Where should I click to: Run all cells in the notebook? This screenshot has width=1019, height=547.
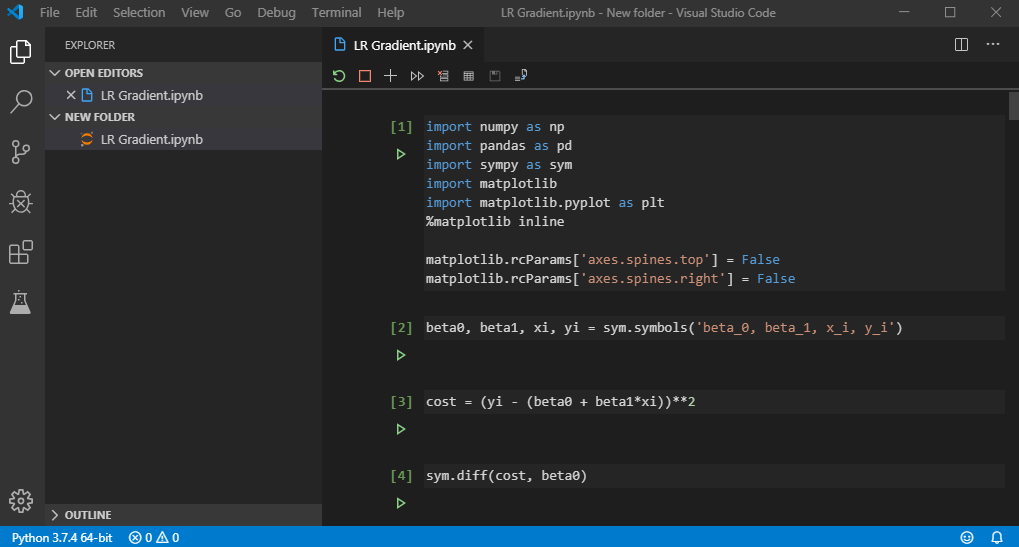click(x=417, y=76)
